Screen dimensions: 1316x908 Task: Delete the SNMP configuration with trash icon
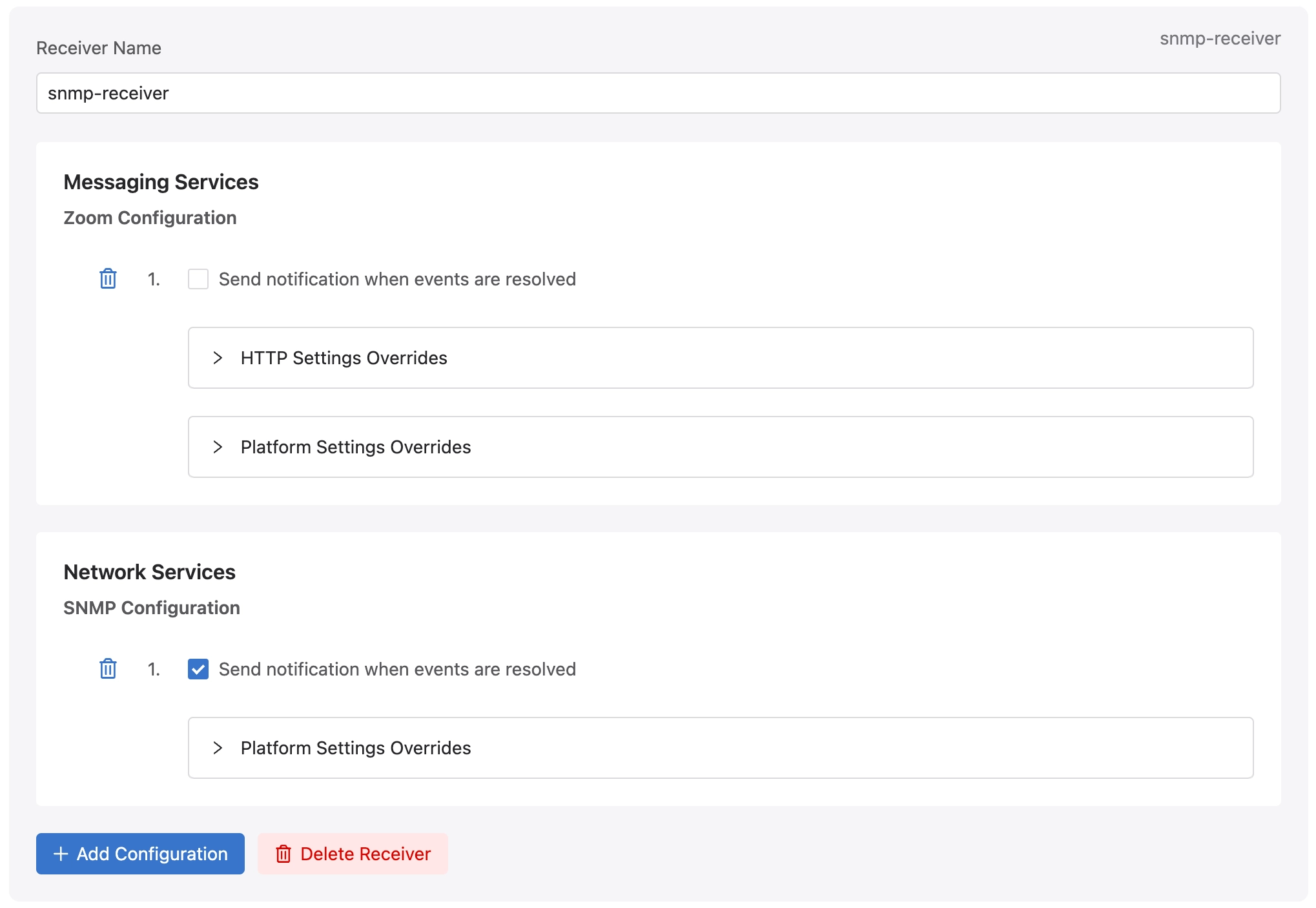(108, 669)
